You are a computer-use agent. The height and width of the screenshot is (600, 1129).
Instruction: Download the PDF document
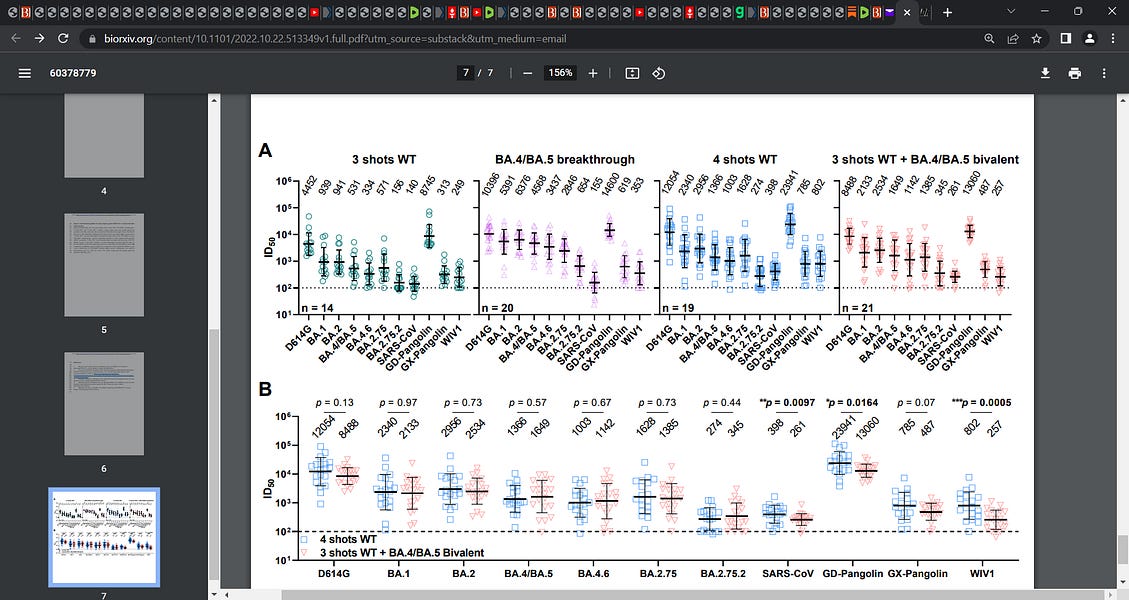tap(1045, 72)
